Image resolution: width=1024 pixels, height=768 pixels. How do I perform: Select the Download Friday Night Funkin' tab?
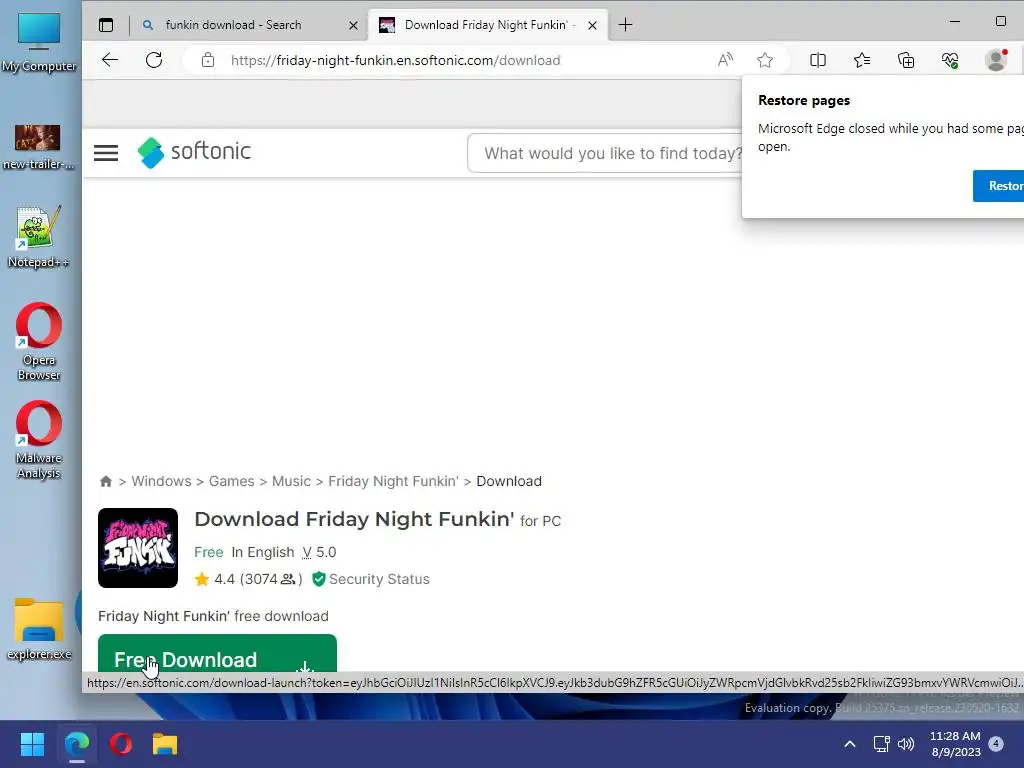tap(486, 25)
